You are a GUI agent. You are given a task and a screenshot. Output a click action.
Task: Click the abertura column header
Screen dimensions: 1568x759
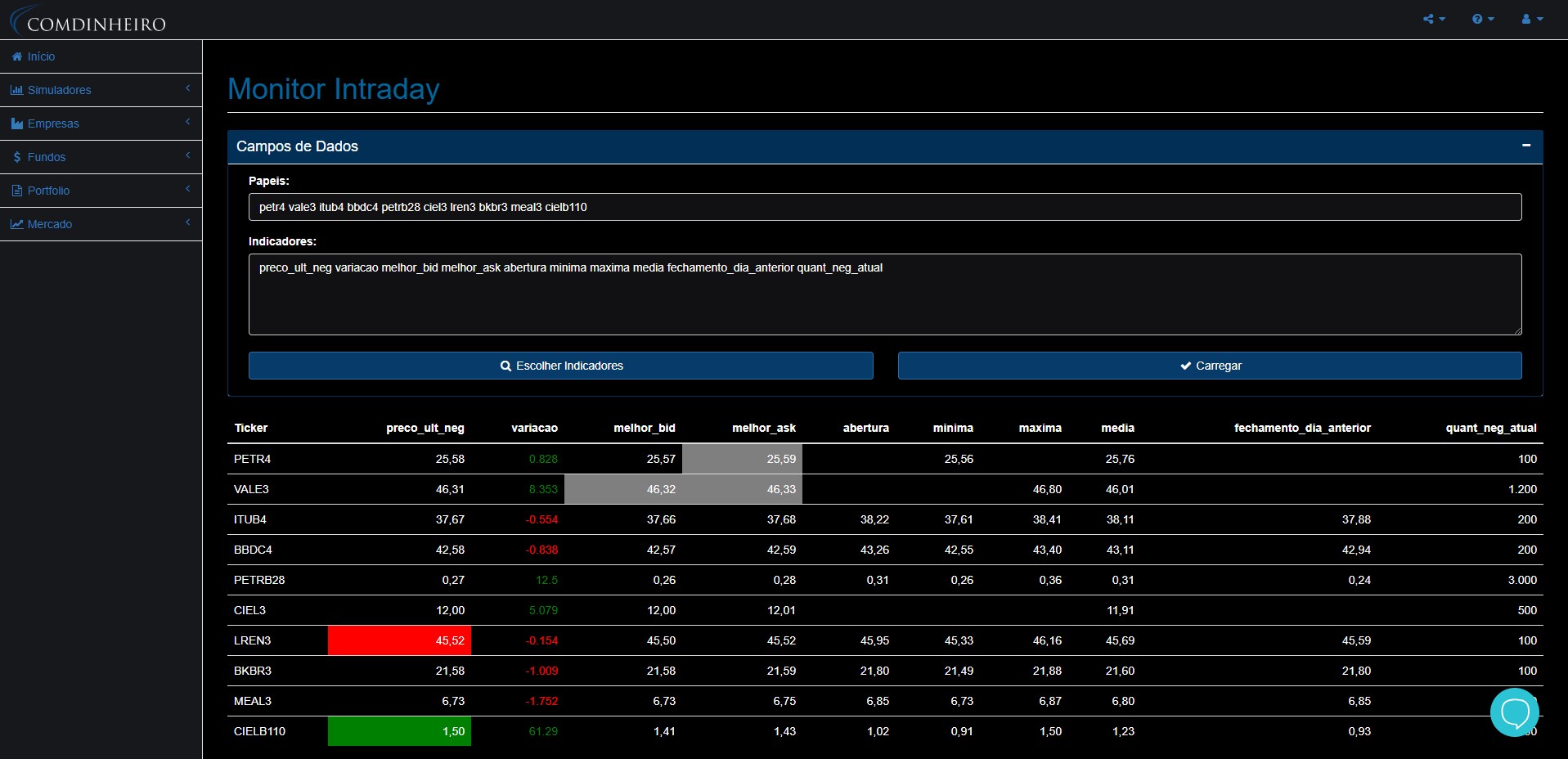point(866,428)
